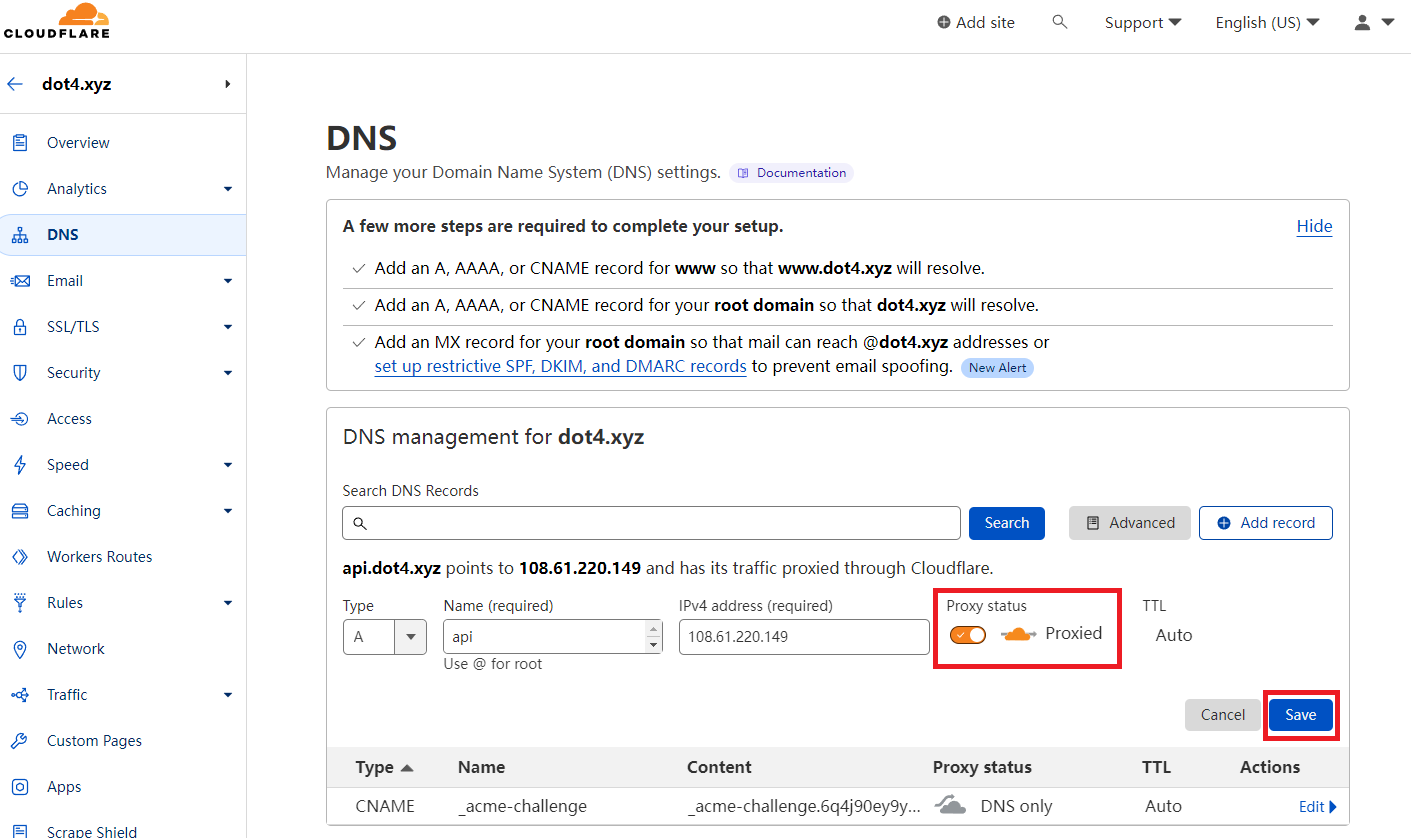Open the Support dropdown menu
Image resolution: width=1411 pixels, height=838 pixels.
point(1142,22)
